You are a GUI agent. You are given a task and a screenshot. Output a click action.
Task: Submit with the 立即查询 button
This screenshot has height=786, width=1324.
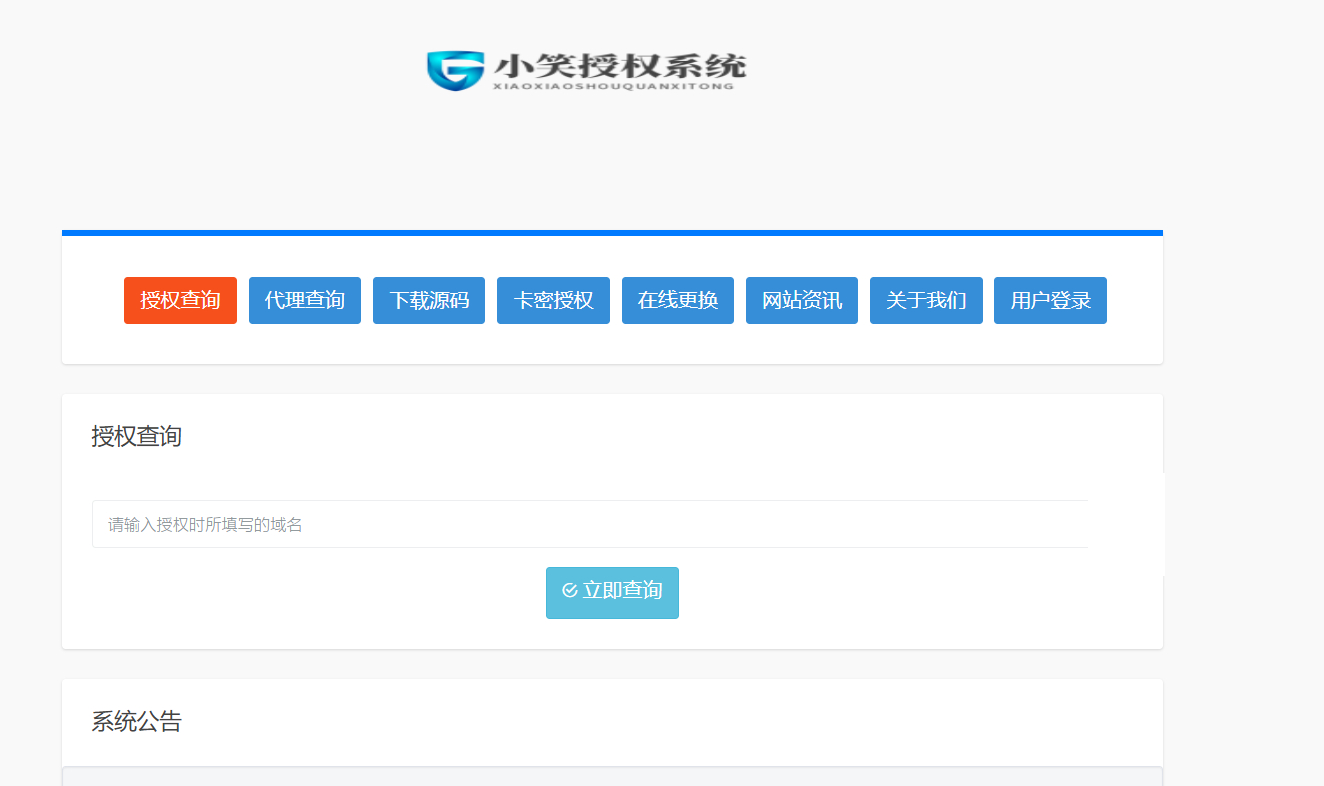(612, 593)
